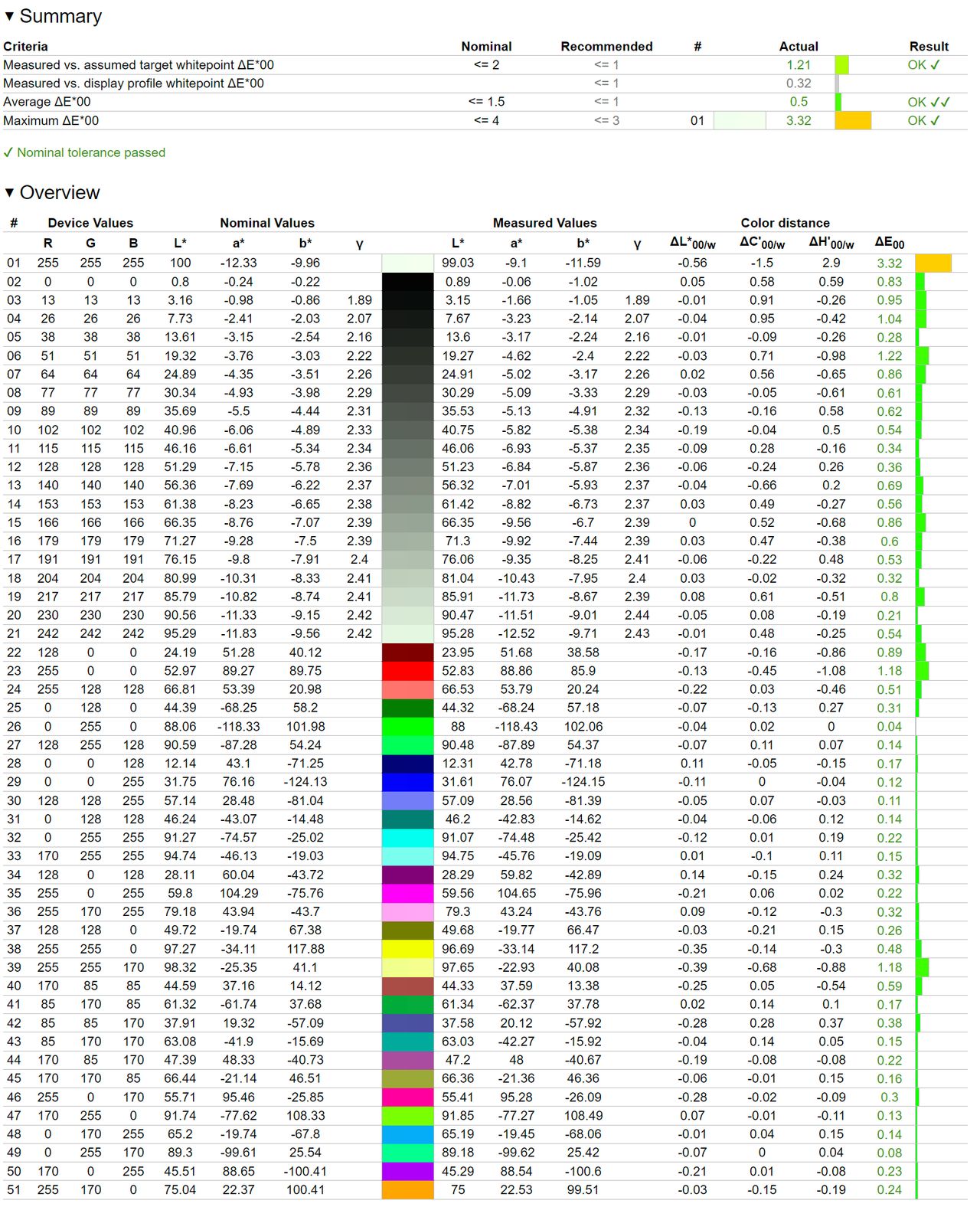980x1207 pixels.
Task: Click the magenta swatch in row 35
Action: tap(407, 893)
